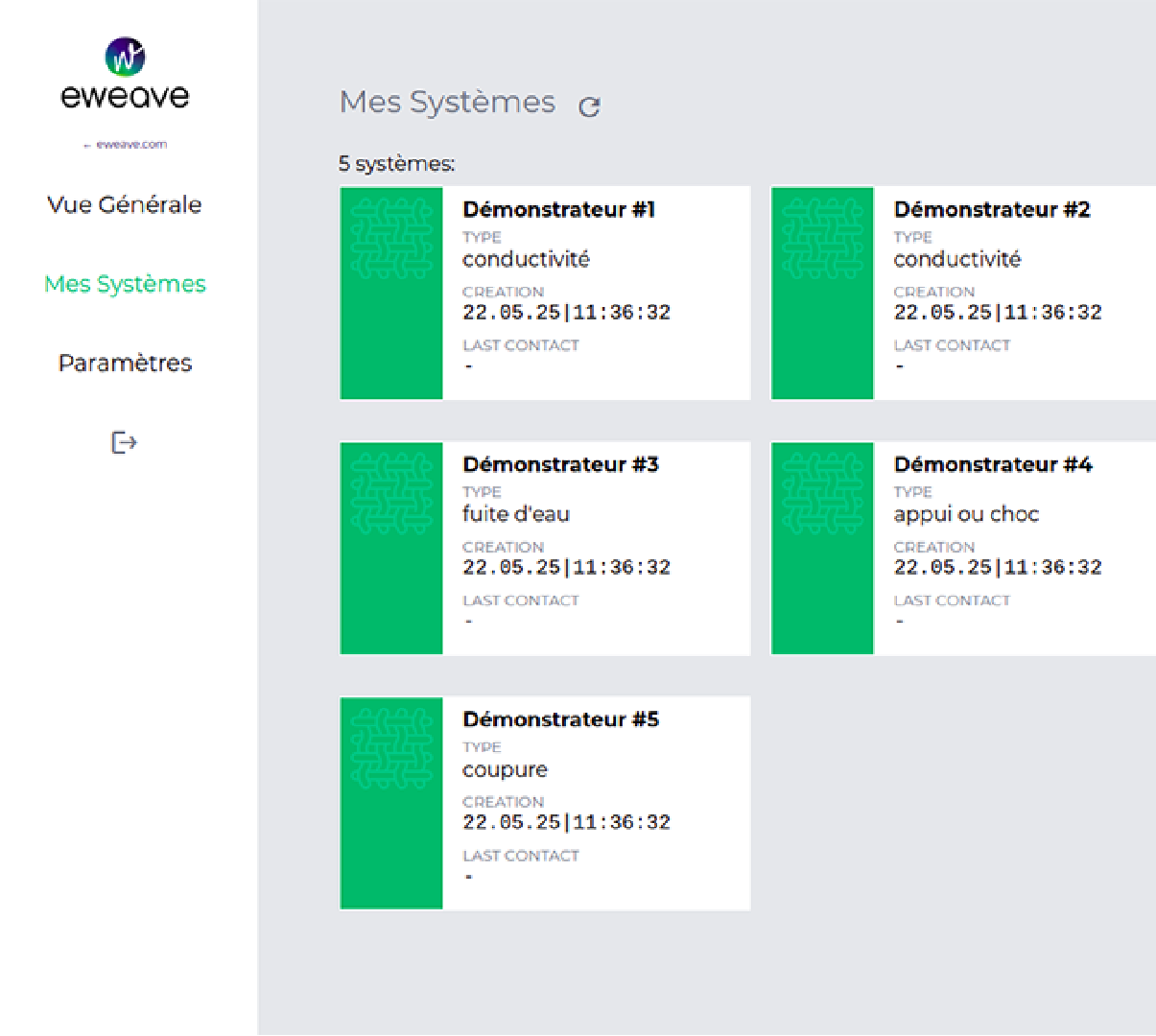The height and width of the screenshot is (1036, 1156).
Task: Go to Paramètres in the sidebar
Action: click(x=125, y=363)
